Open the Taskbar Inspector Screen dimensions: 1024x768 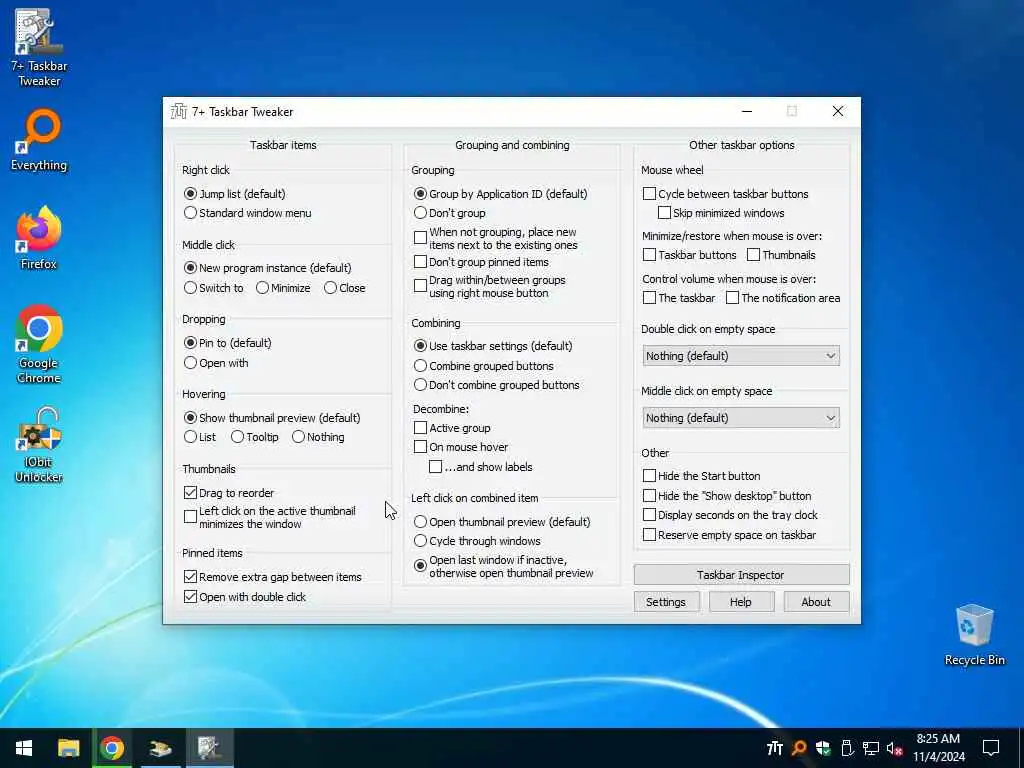coord(741,575)
